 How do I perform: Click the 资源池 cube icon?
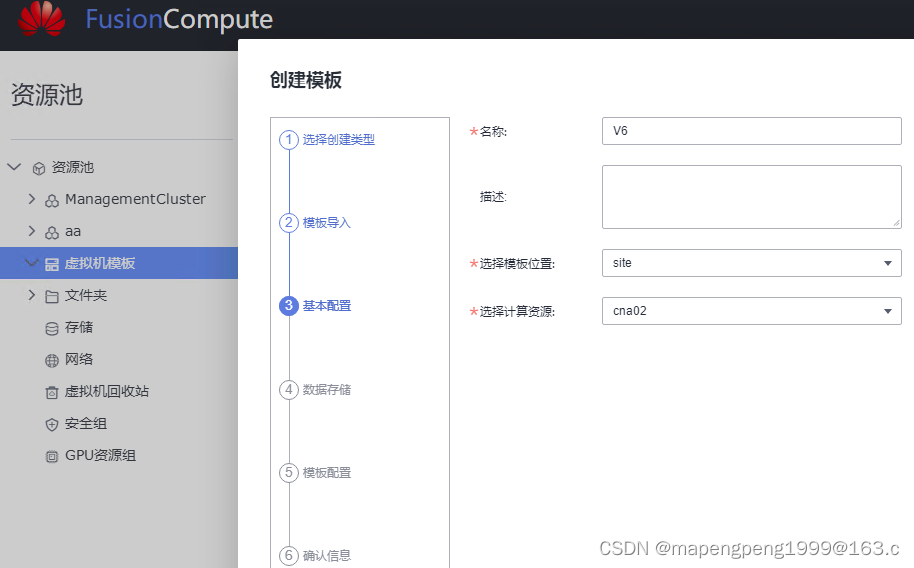38,169
